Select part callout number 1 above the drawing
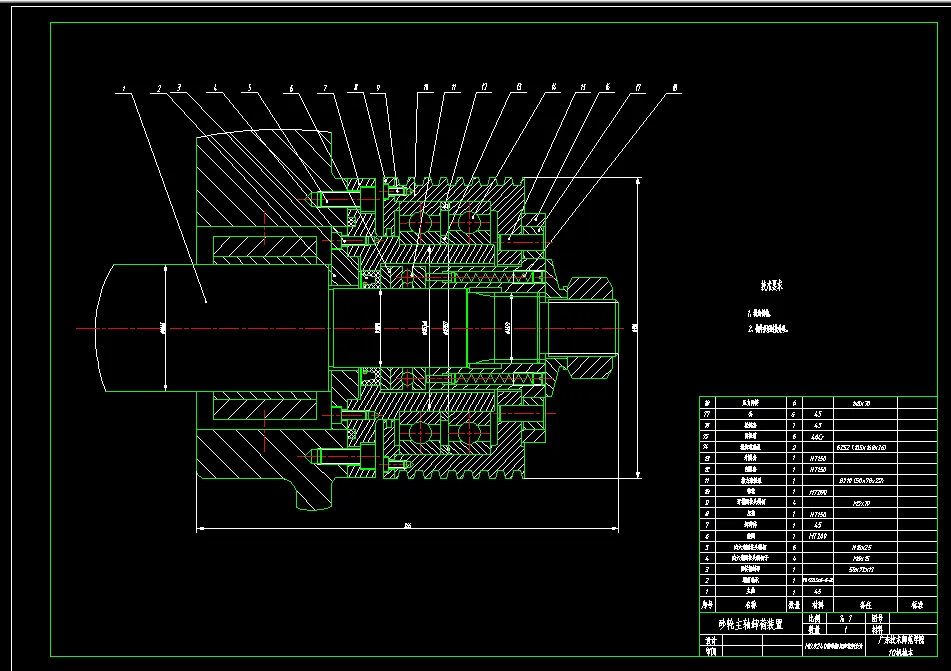The width and height of the screenshot is (951, 671). [x=124, y=89]
